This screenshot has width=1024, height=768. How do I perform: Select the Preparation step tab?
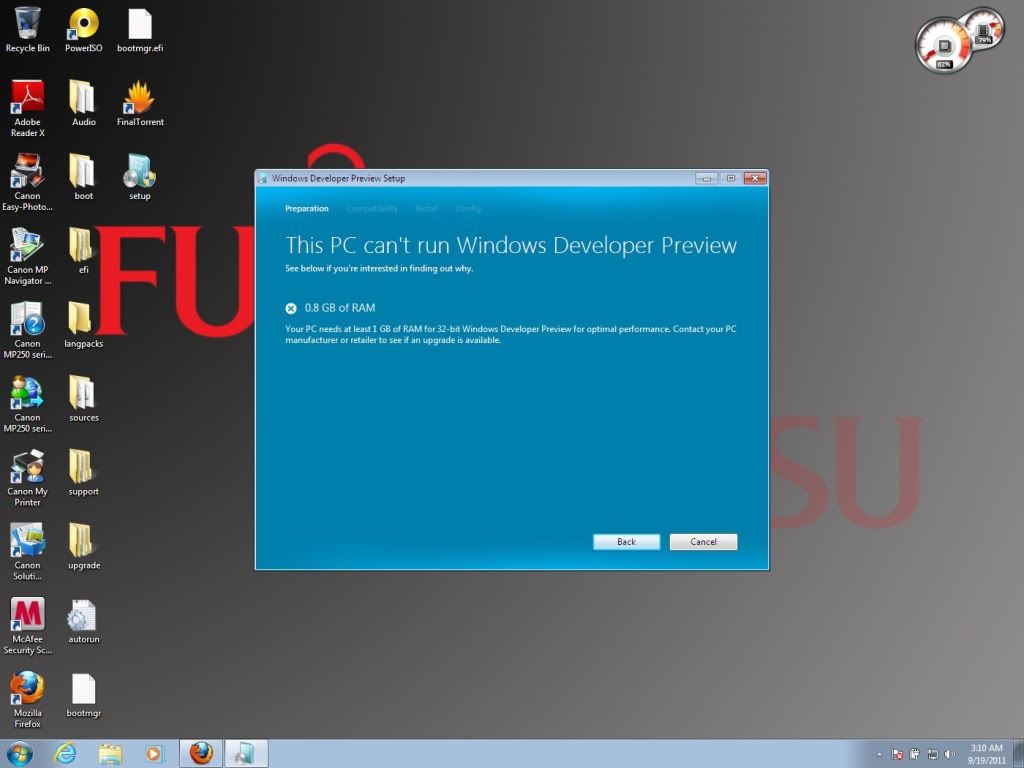(x=307, y=209)
